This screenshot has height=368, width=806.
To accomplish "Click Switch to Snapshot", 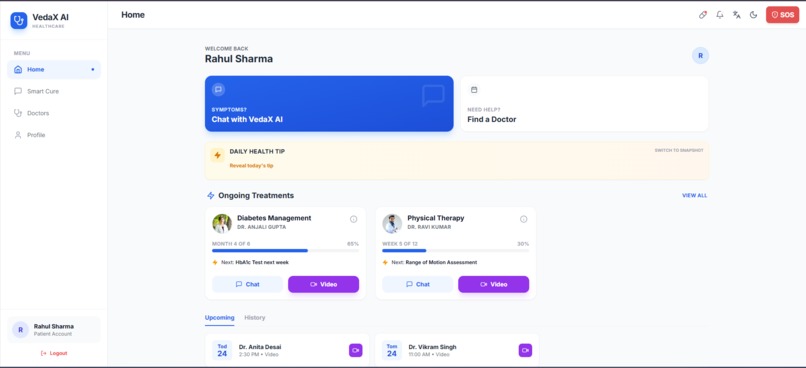I will pos(679,151).
